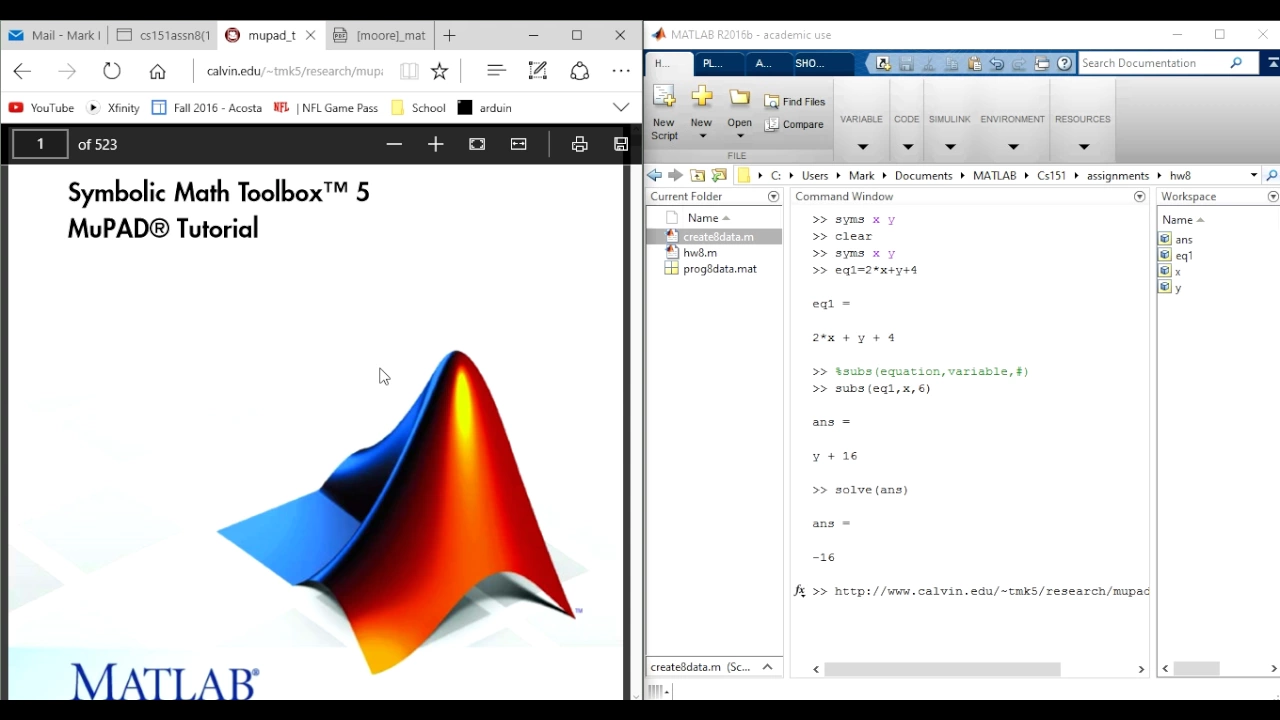
Task: Click the Command Window horizontal scrollbar
Action: tap(941, 669)
